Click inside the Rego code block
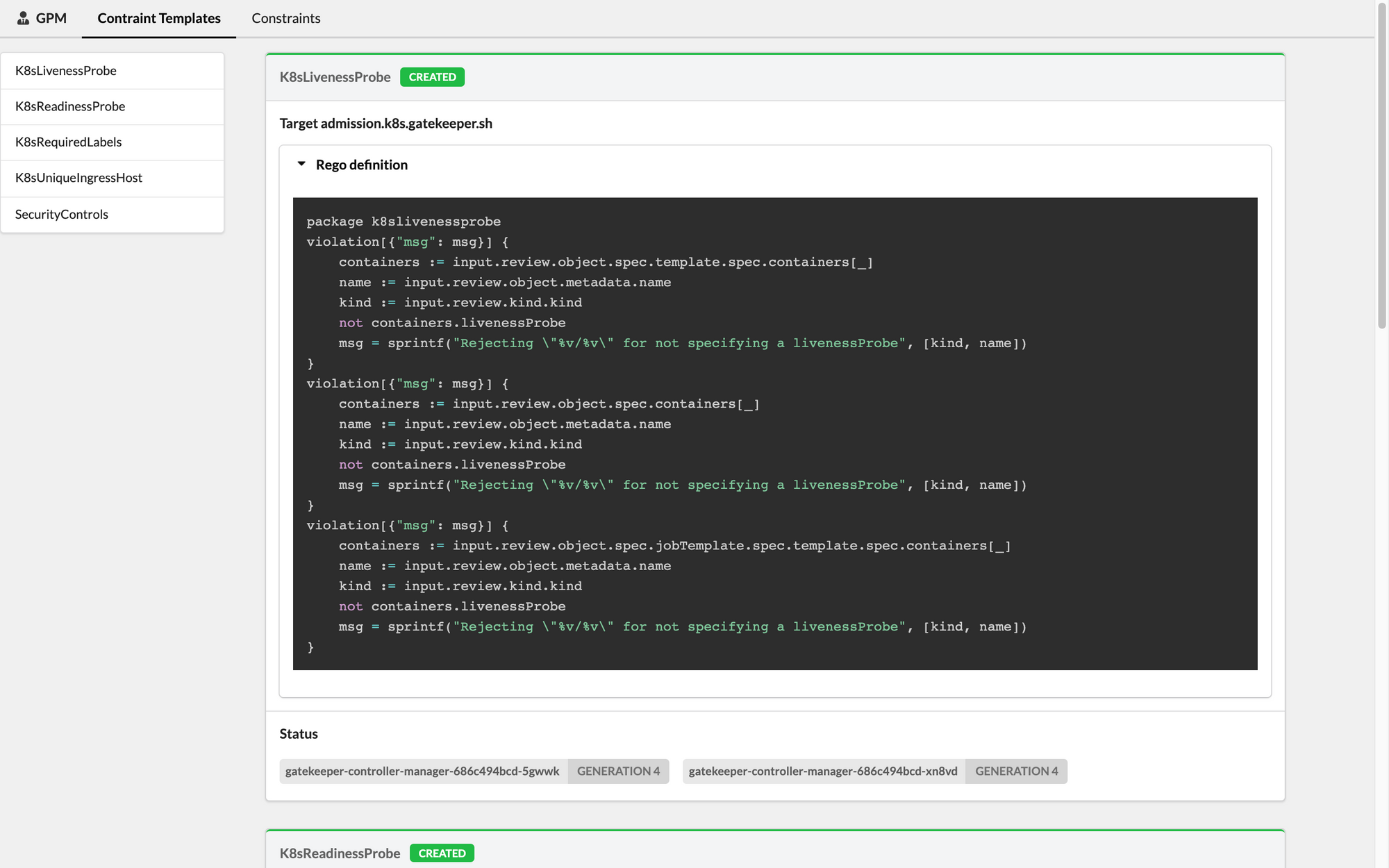The width and height of the screenshot is (1389, 868). (774, 433)
